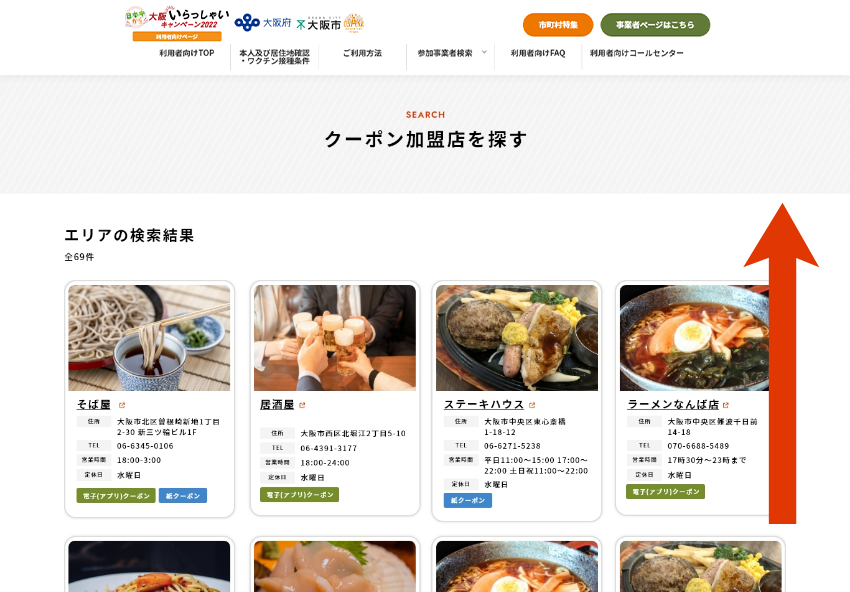Open external link icon beside そば屋
This screenshot has height=592, width=850.
click(x=122, y=405)
